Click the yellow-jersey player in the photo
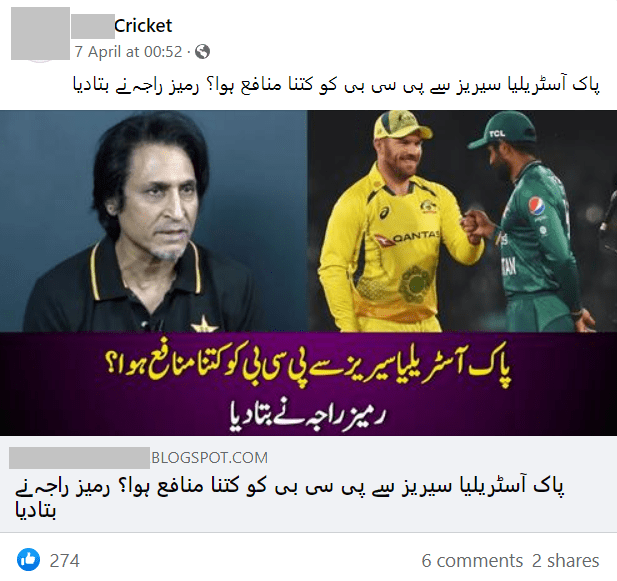 click(397, 224)
